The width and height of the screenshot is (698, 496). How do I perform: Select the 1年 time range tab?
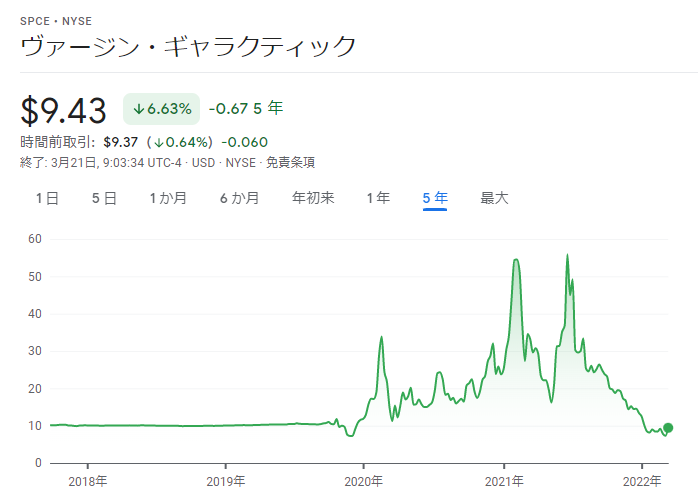378,198
